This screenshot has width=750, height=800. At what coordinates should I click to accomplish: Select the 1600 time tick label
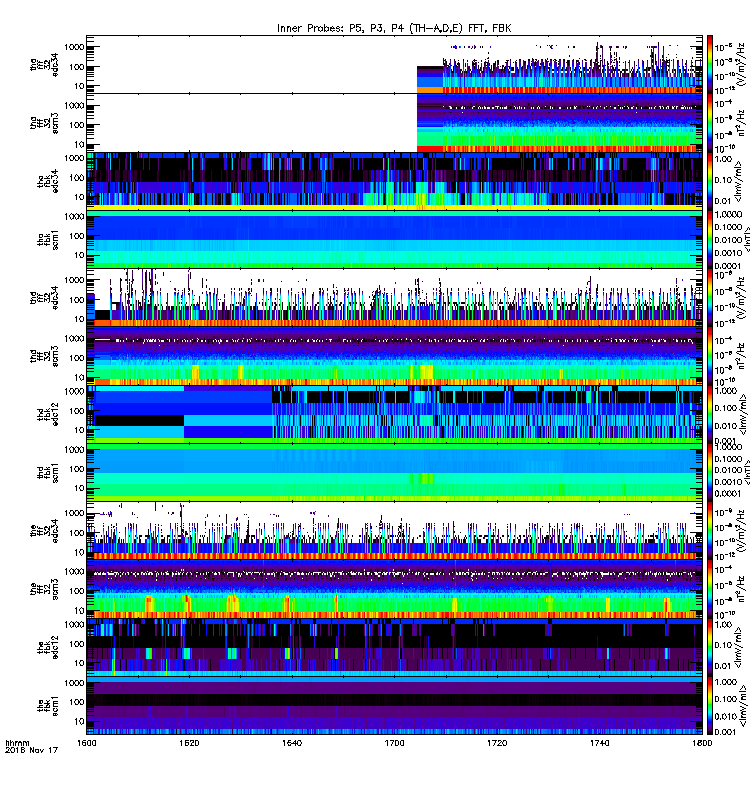[86, 743]
